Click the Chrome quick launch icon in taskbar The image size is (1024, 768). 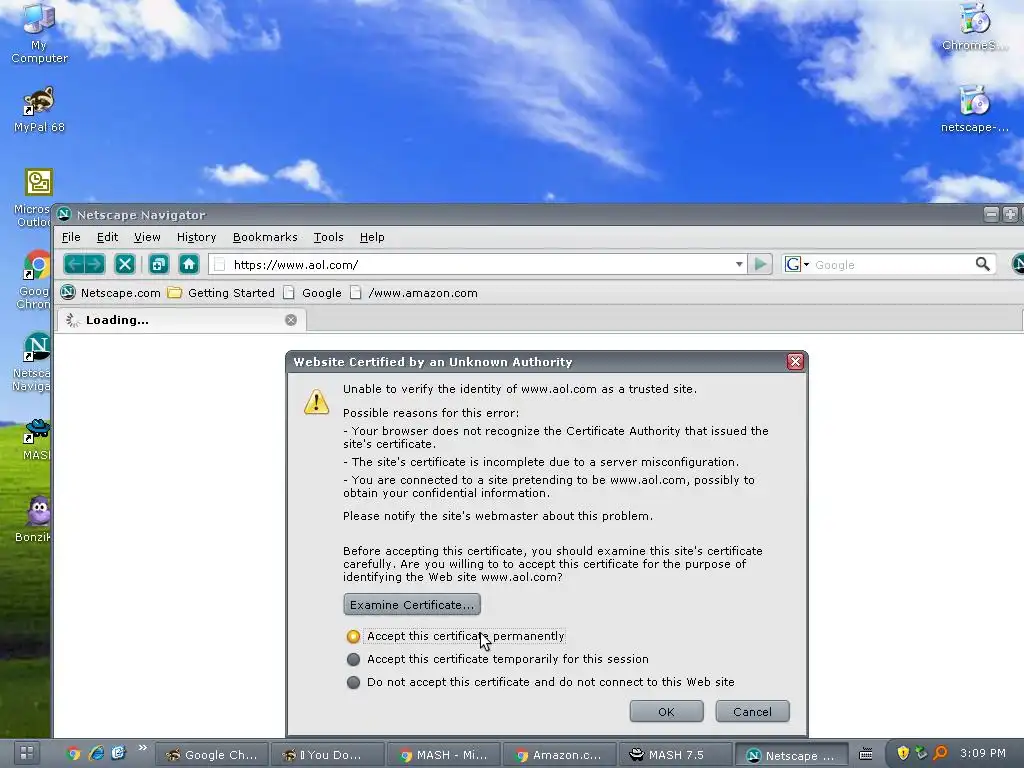[73, 754]
